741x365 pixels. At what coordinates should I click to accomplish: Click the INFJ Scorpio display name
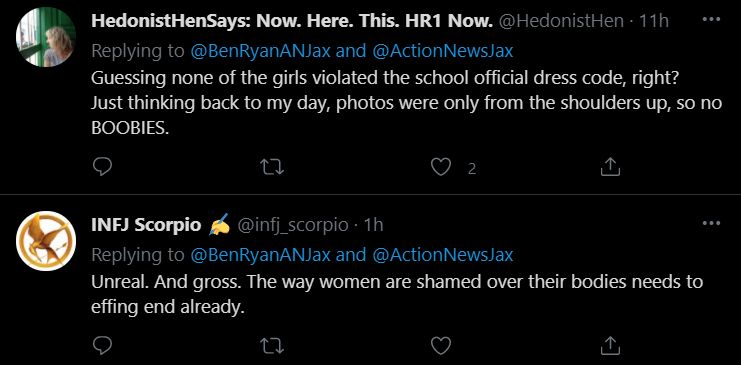coord(146,225)
